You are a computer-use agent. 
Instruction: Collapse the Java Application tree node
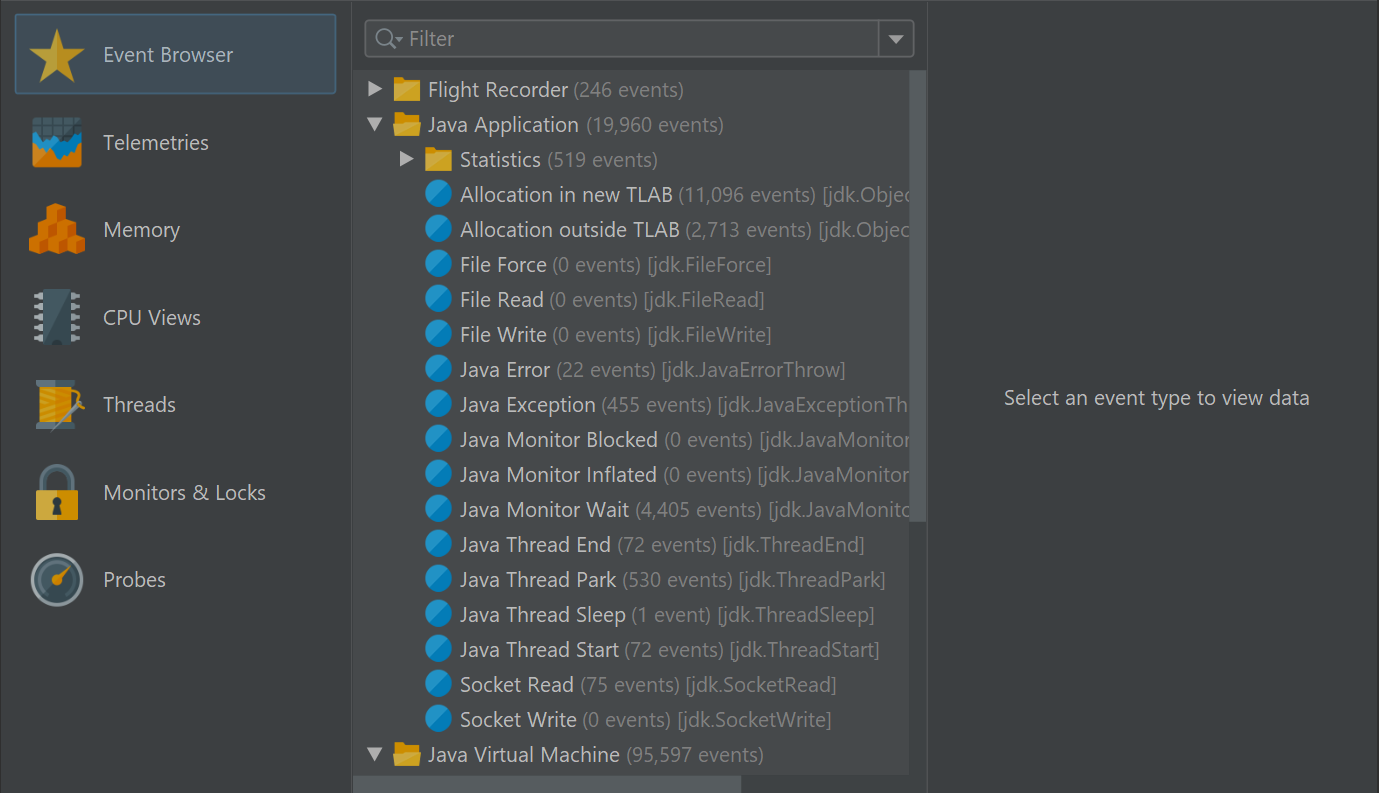point(375,125)
